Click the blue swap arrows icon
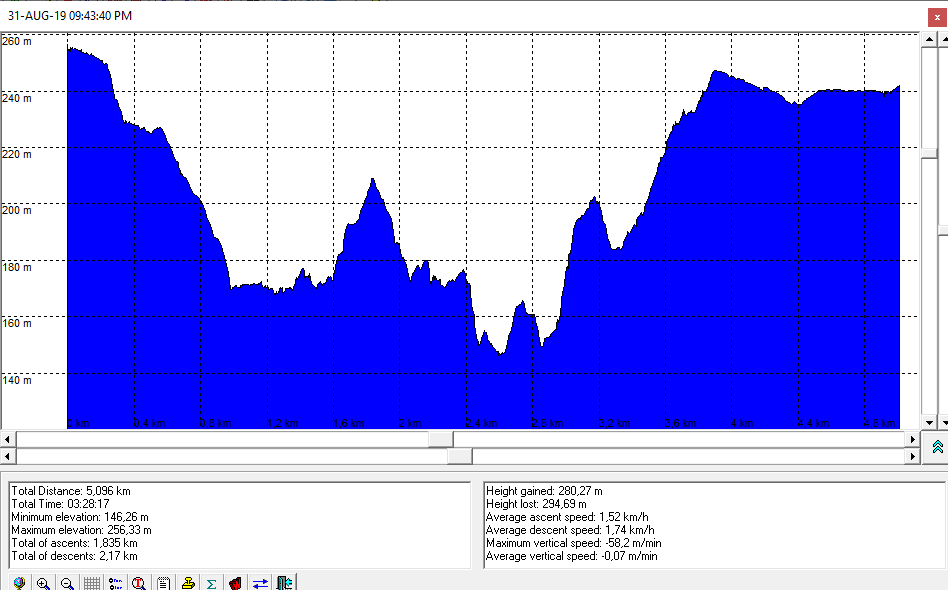The height and width of the screenshot is (590, 948). (260, 582)
